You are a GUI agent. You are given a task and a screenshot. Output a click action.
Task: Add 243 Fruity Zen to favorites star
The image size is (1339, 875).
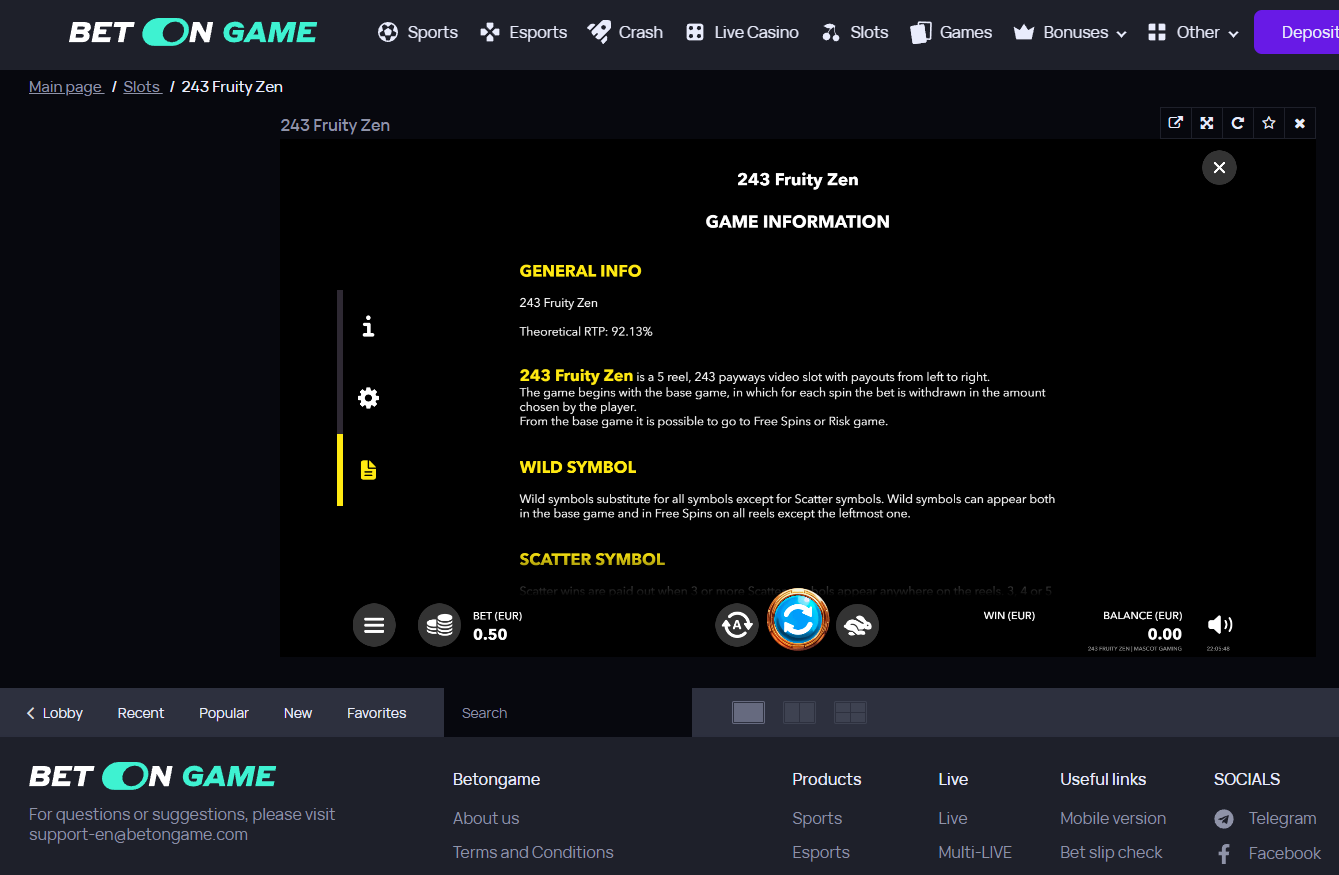click(x=1269, y=123)
